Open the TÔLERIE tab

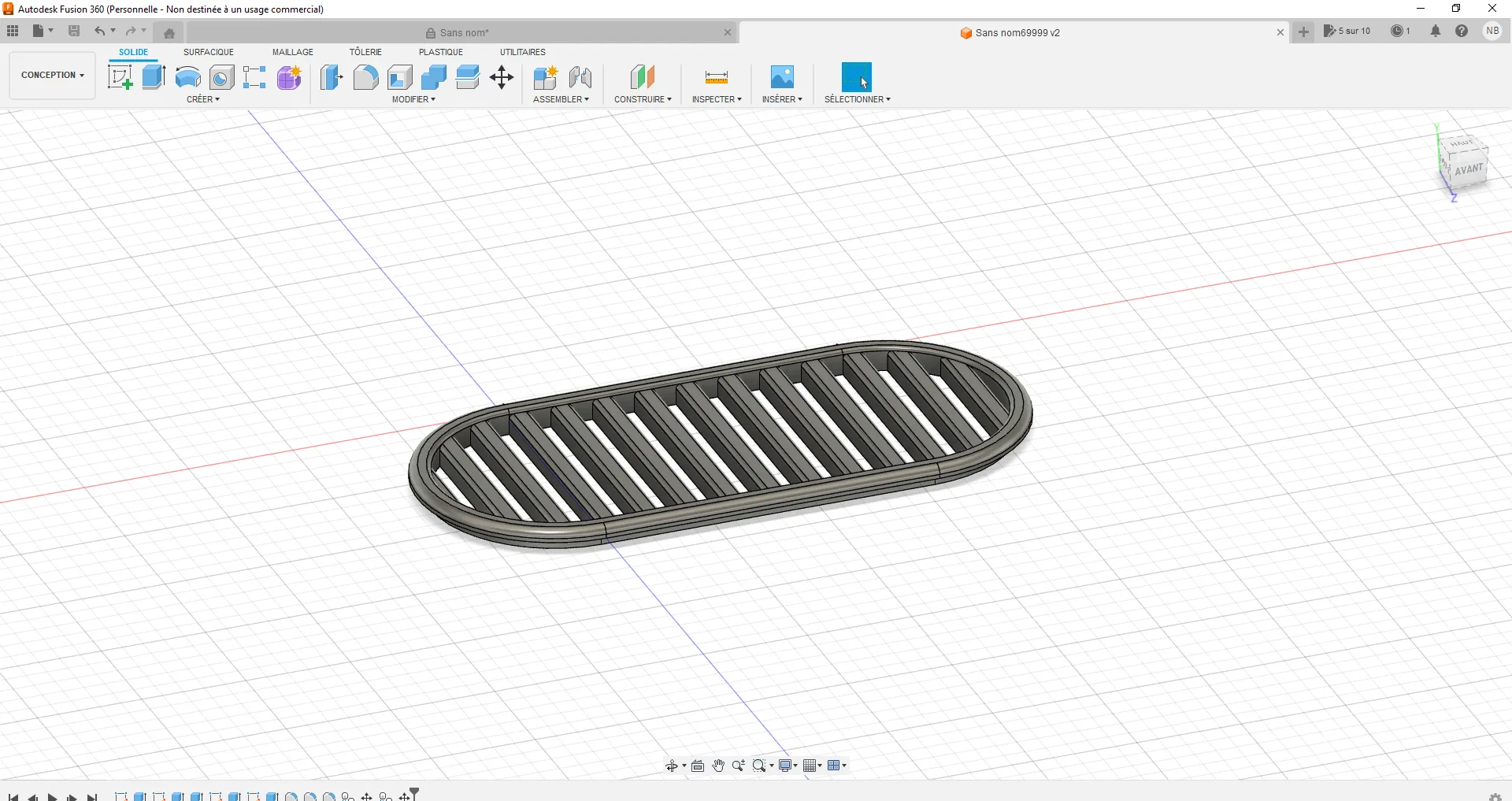[x=365, y=52]
